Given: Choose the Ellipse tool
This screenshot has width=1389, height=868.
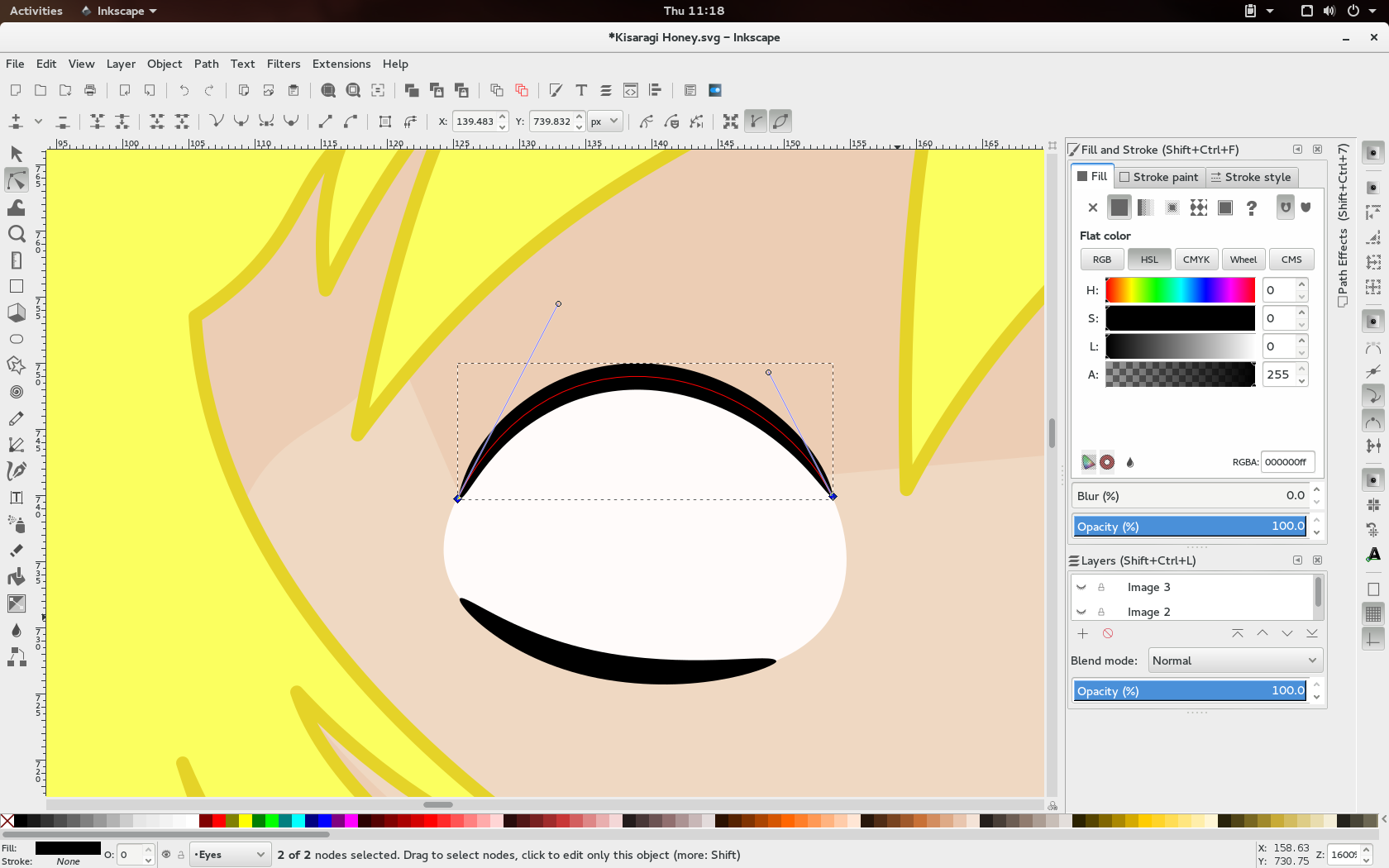Looking at the screenshot, I should tap(17, 339).
